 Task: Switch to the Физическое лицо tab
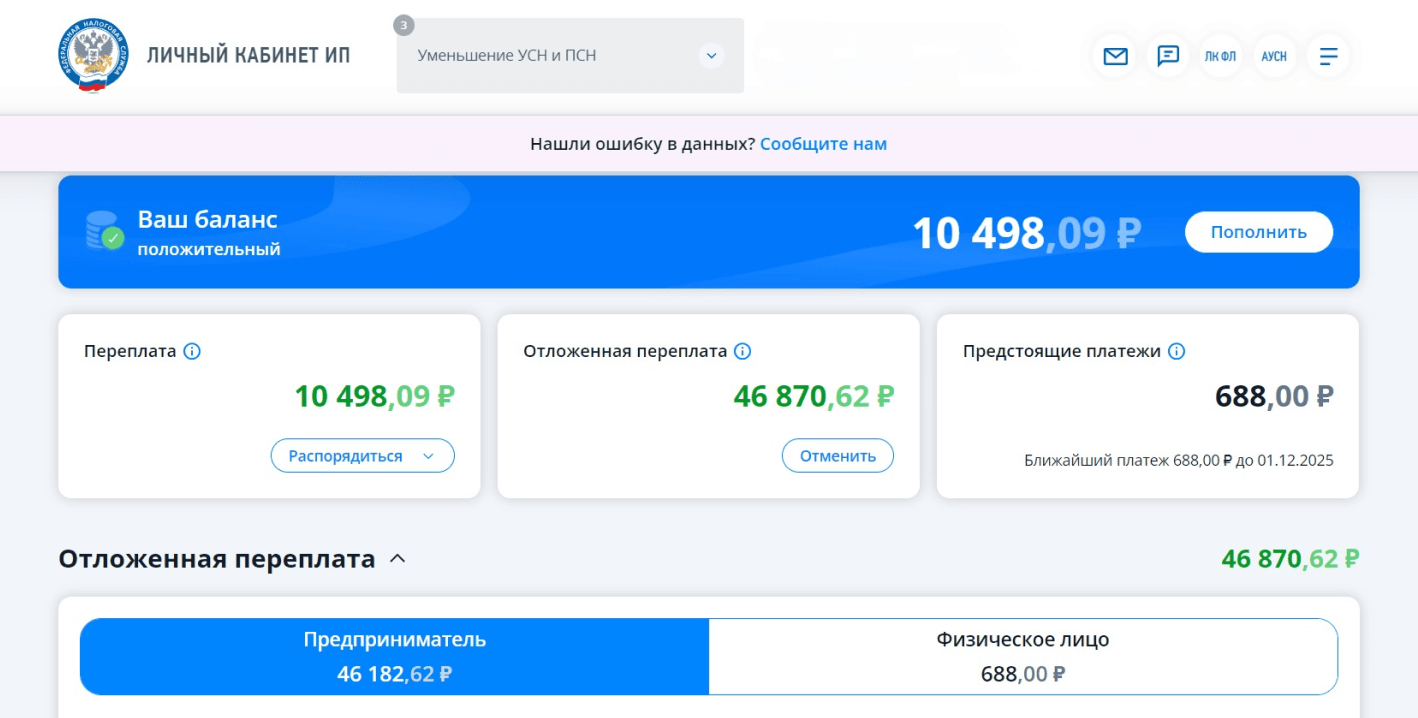(x=1022, y=656)
